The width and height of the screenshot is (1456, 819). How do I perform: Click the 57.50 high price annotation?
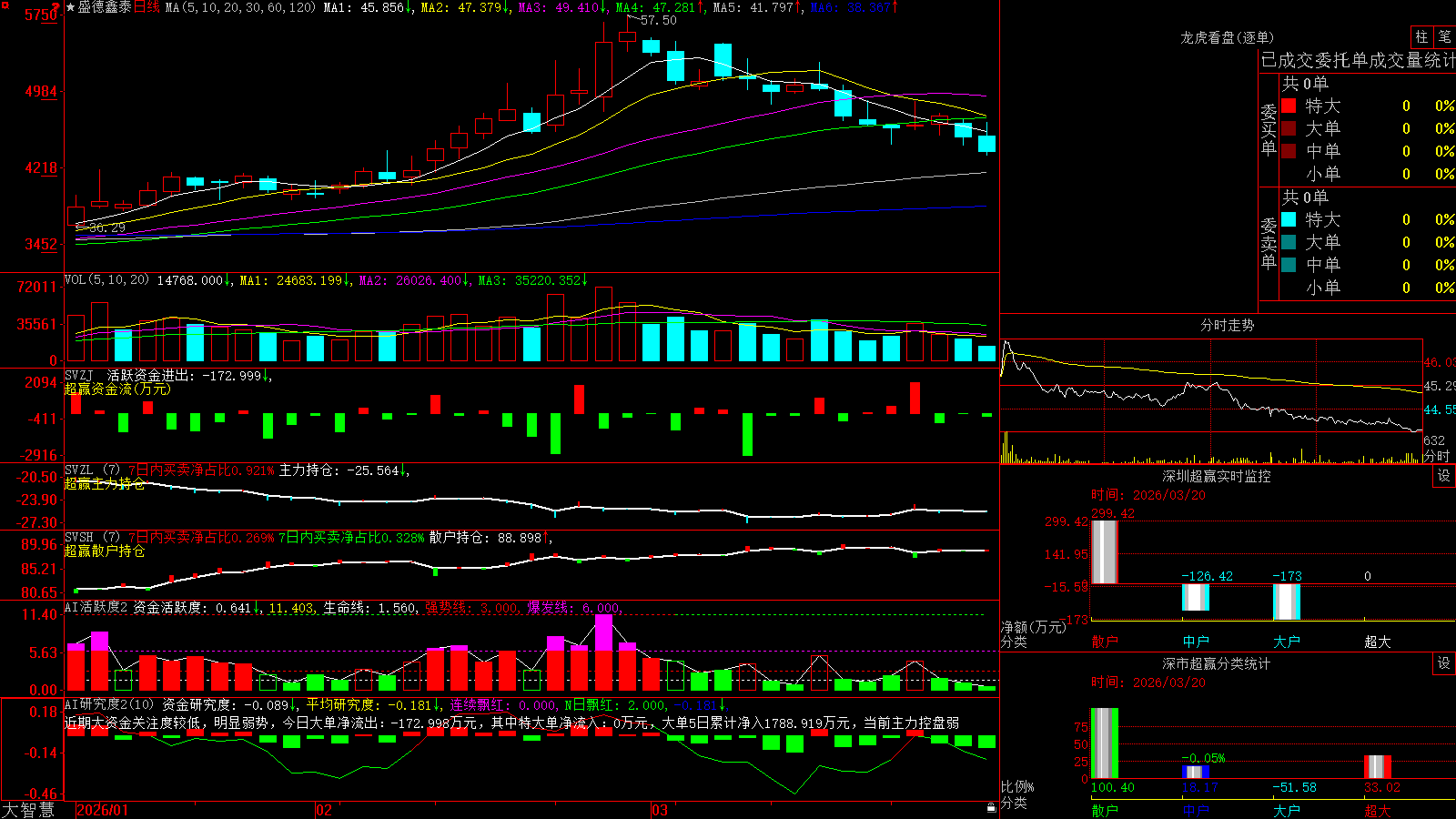[658, 20]
